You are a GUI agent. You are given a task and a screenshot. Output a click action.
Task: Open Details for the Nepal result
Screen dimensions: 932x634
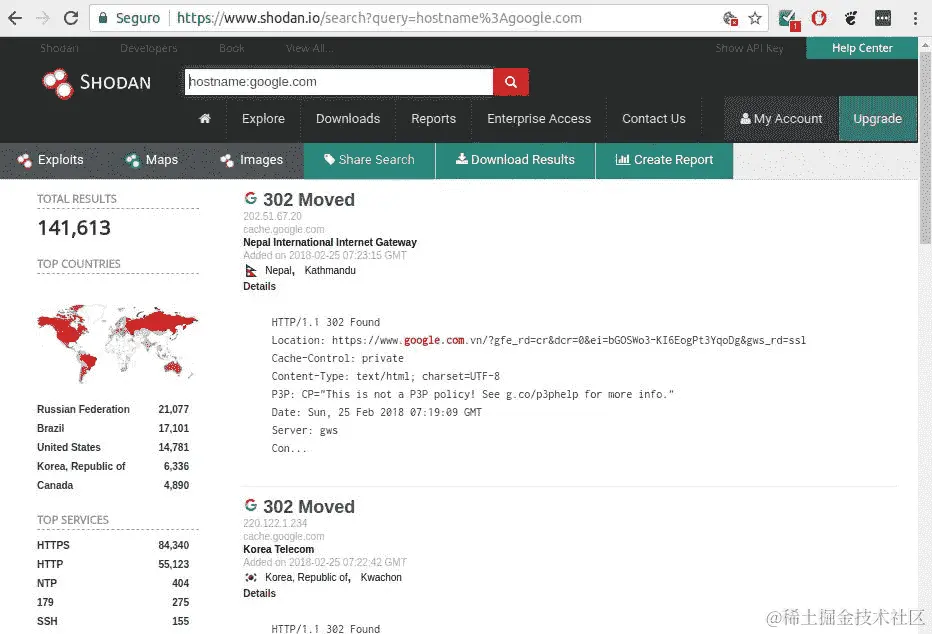[x=259, y=286]
